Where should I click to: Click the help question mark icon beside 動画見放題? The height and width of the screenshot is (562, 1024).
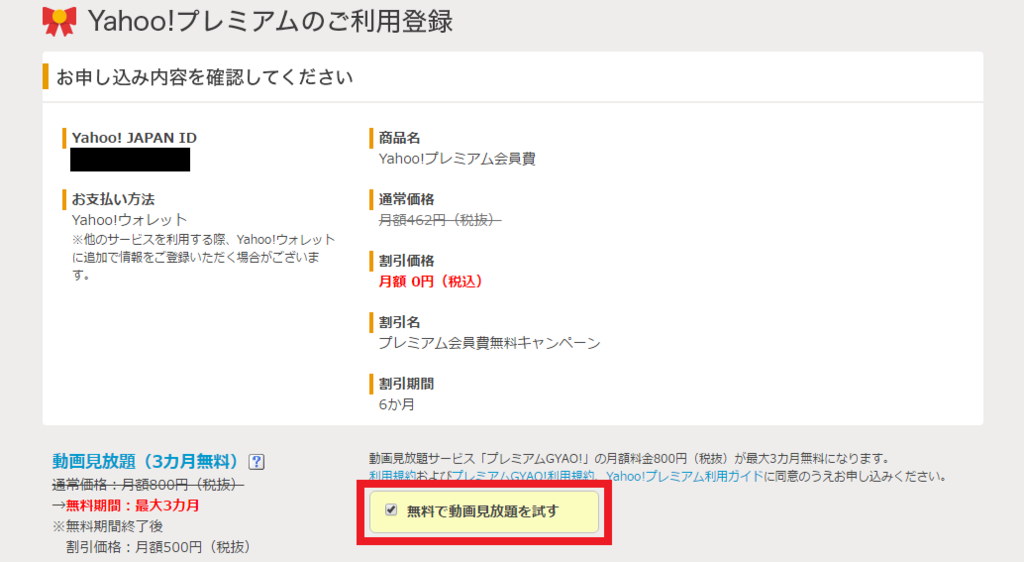(257, 461)
